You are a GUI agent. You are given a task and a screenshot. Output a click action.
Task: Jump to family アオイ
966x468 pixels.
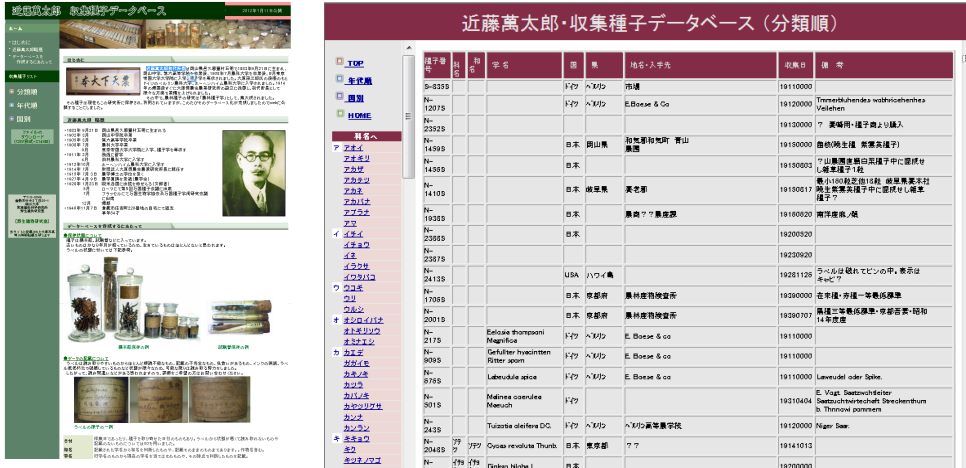coord(354,148)
